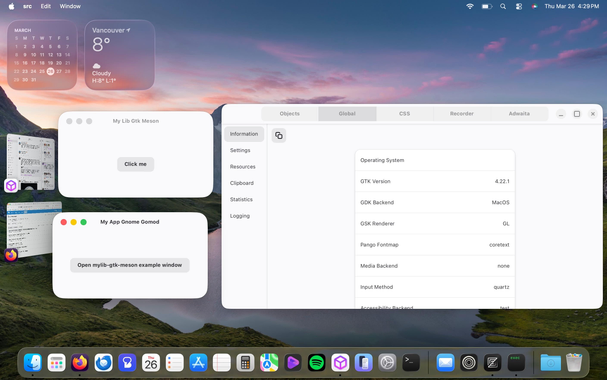Screen dimensions: 607x380
Task: Click the Media Backend row
Action: (435, 266)
